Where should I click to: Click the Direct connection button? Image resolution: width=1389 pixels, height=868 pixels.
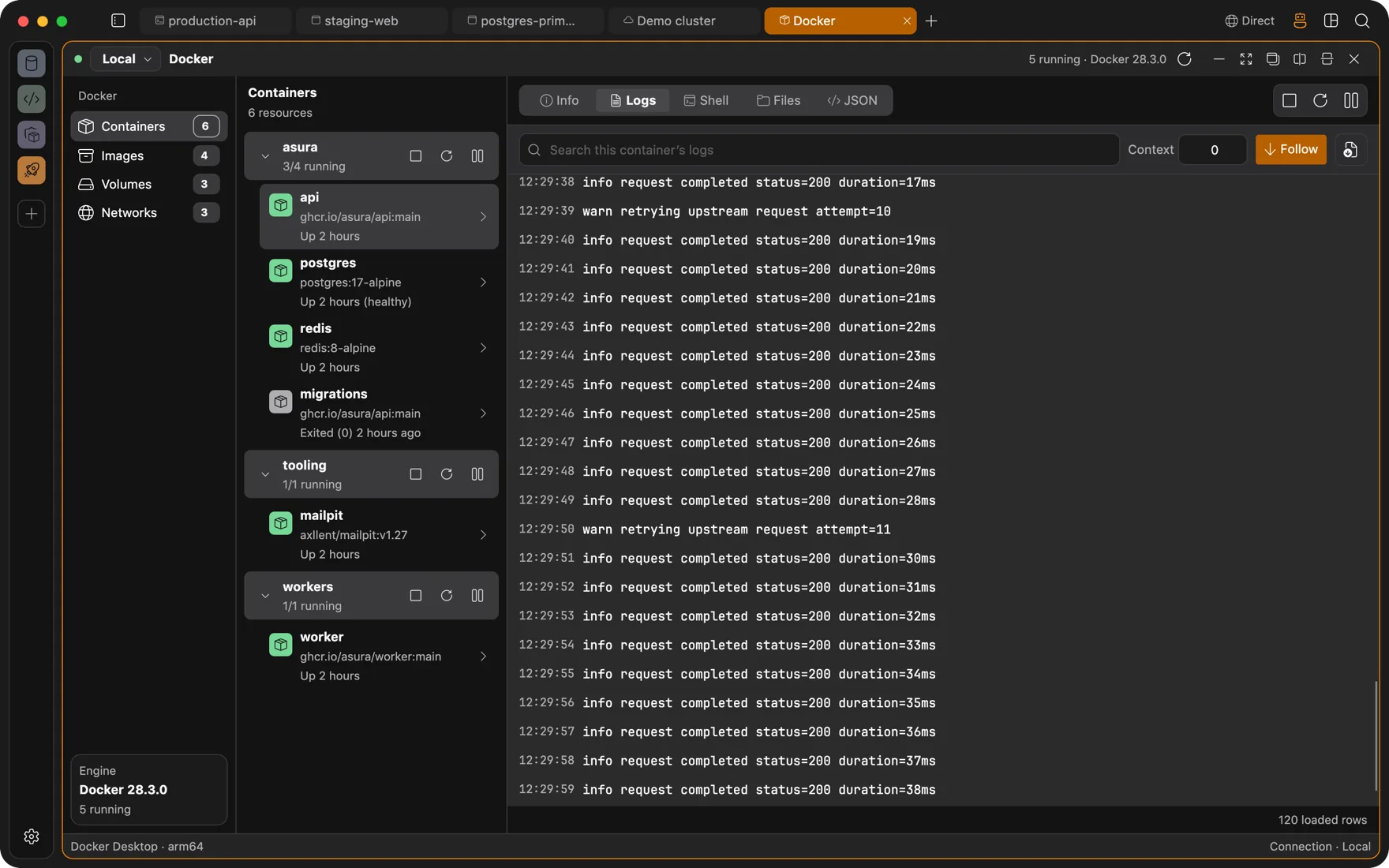pos(1249,21)
